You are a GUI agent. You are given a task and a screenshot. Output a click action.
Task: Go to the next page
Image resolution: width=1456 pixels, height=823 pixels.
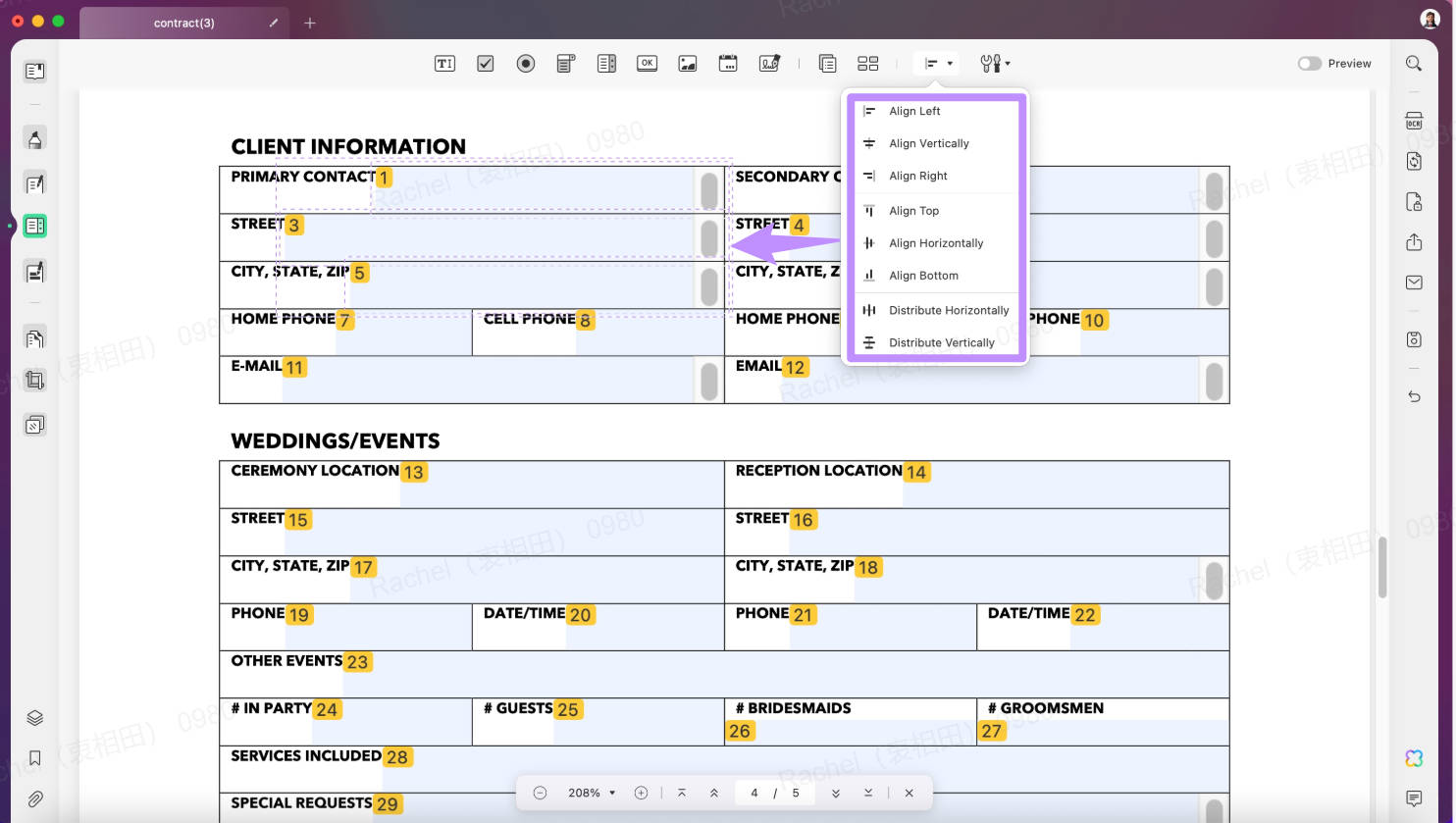pyautogui.click(x=836, y=793)
